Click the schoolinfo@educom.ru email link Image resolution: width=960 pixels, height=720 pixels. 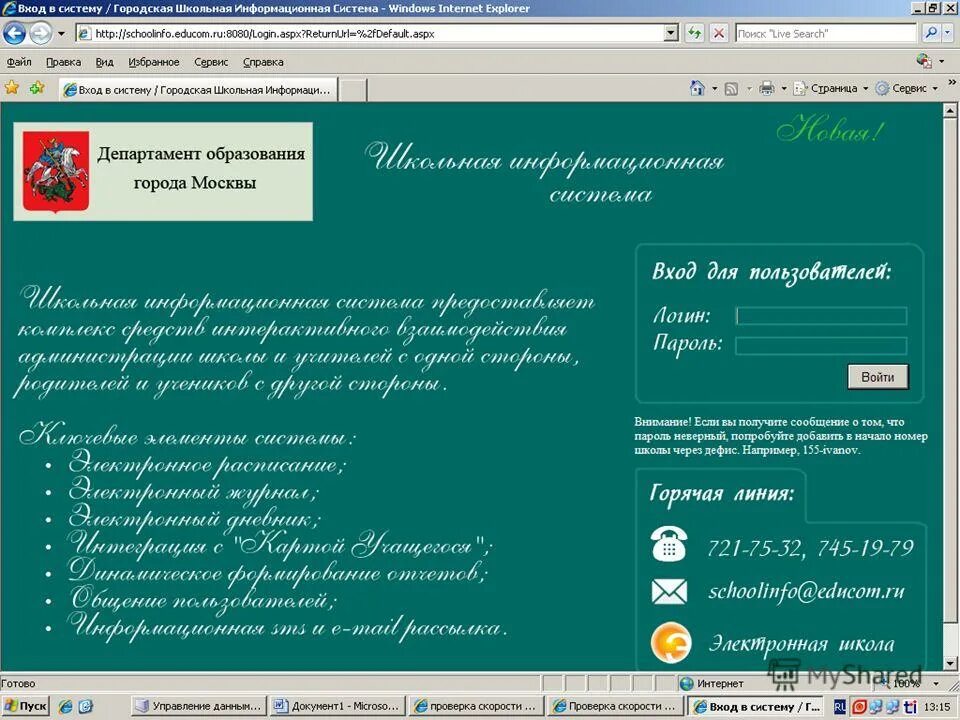[806, 591]
